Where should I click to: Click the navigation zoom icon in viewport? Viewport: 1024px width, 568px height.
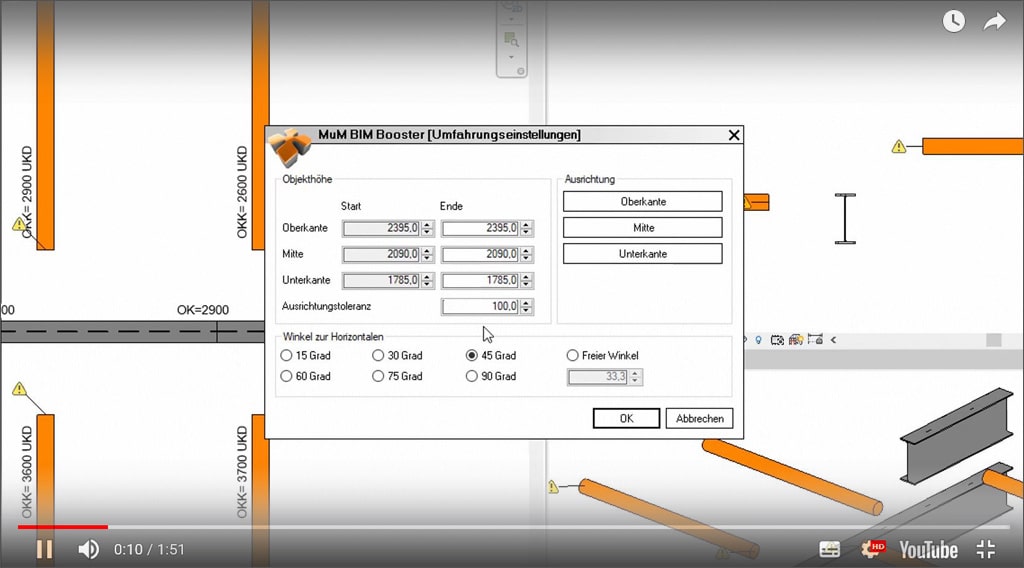pyautogui.click(x=511, y=40)
